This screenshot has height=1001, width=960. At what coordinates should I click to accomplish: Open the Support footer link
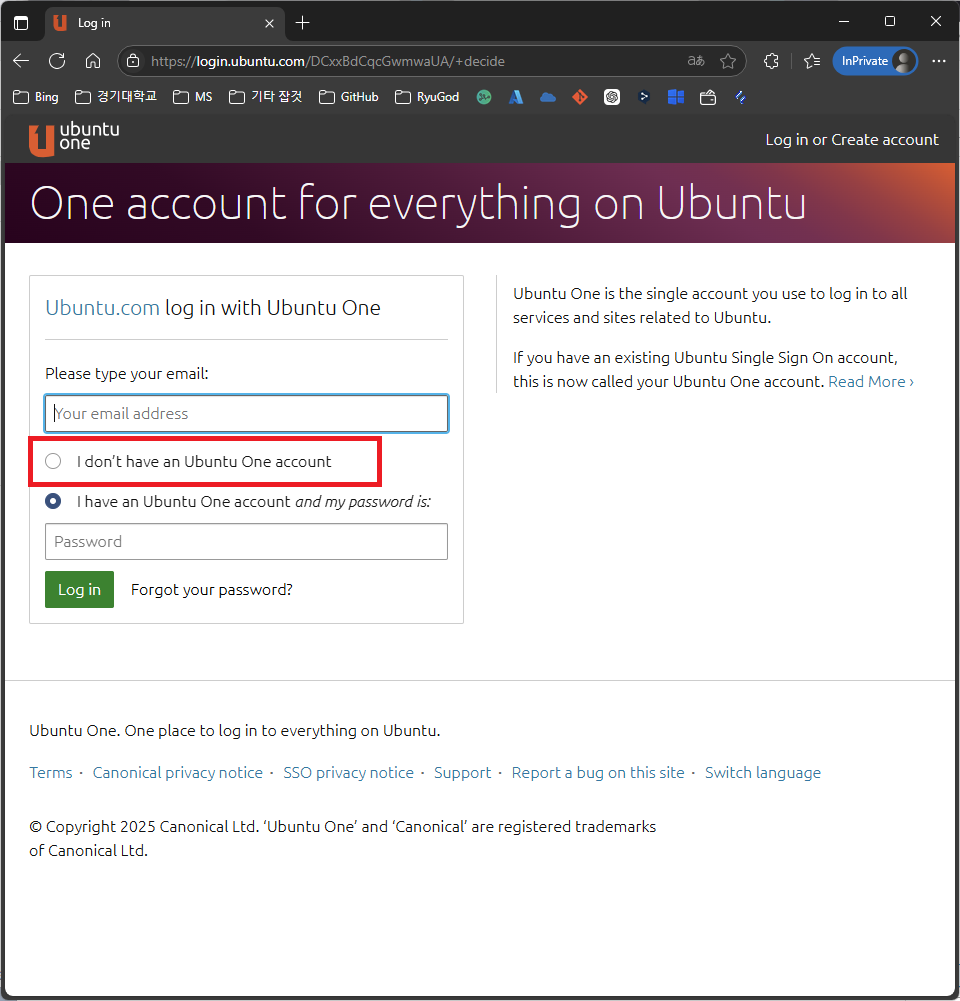463,772
